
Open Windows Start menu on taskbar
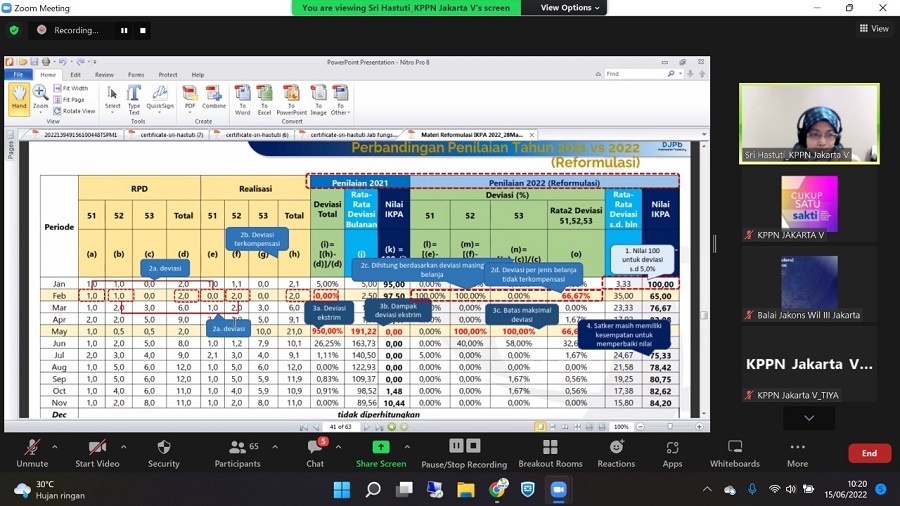[341, 489]
